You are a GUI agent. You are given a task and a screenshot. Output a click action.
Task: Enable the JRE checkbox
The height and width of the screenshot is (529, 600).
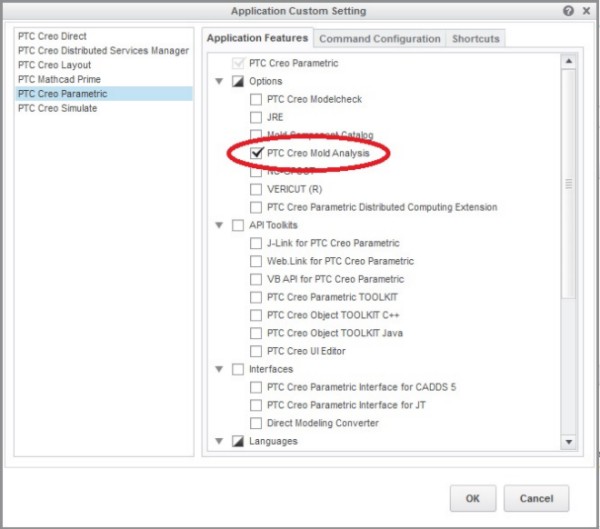[x=256, y=117]
